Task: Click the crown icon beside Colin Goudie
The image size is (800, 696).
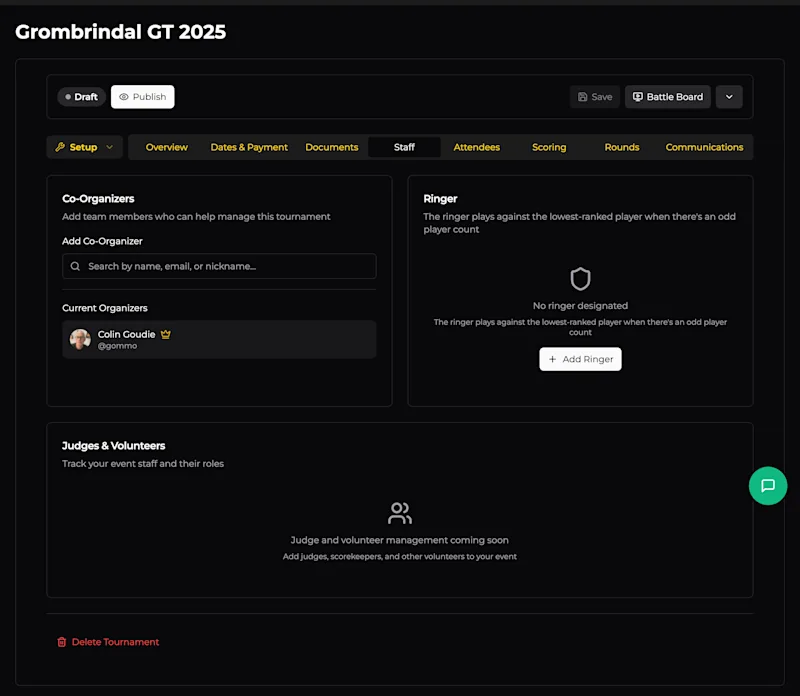Action: (166, 334)
